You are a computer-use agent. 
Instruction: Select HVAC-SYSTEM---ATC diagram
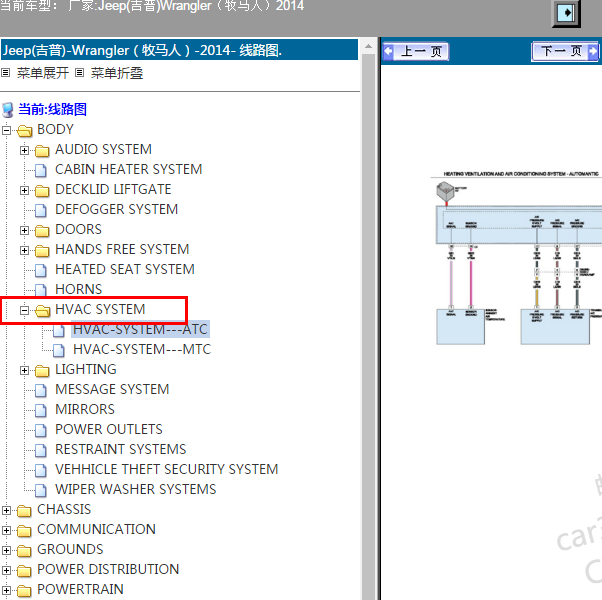[x=141, y=329]
